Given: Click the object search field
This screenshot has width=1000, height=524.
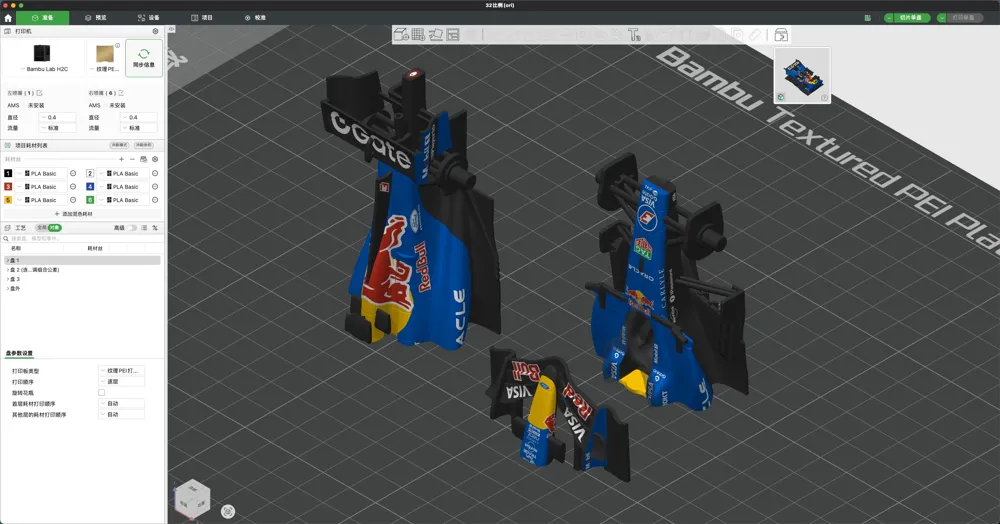Looking at the screenshot, I should tap(83, 238).
